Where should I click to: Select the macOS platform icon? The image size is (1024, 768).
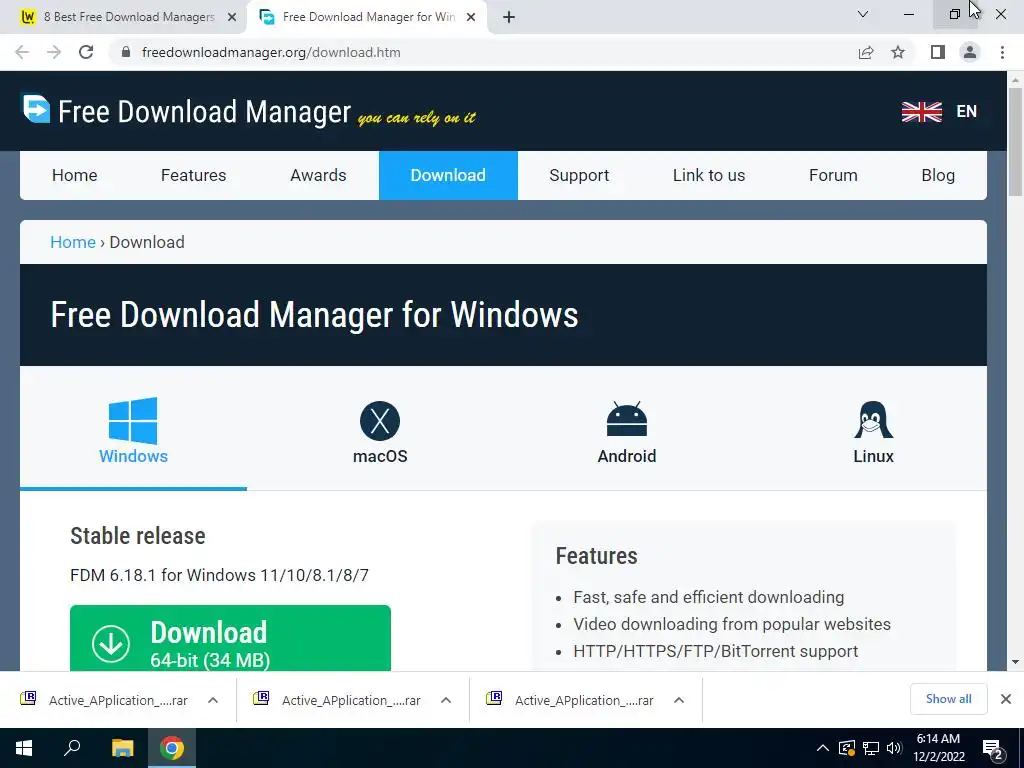380,421
